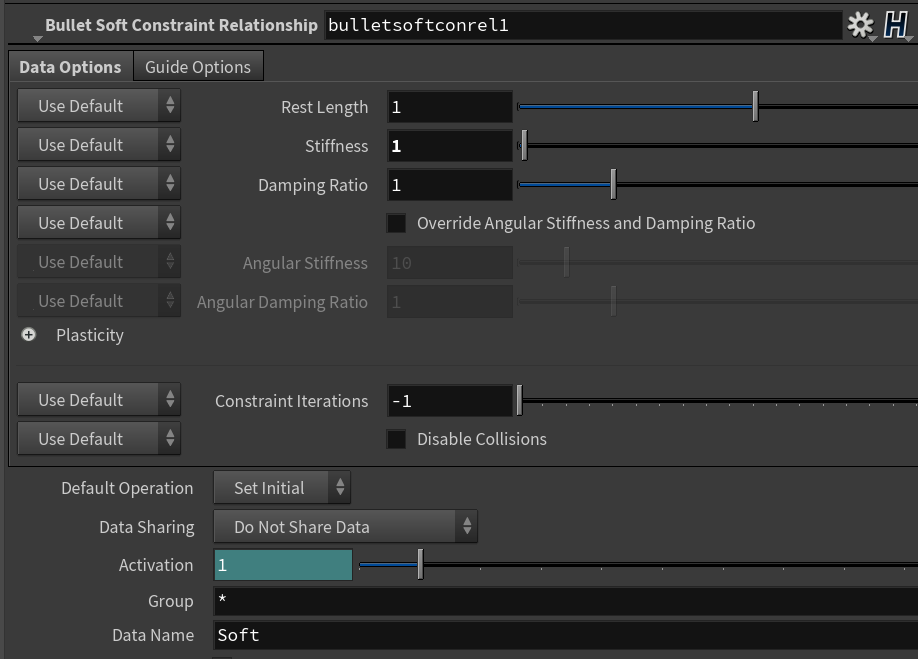Enable the Disable Collisions checkbox
918x659 pixels.
[x=396, y=439]
